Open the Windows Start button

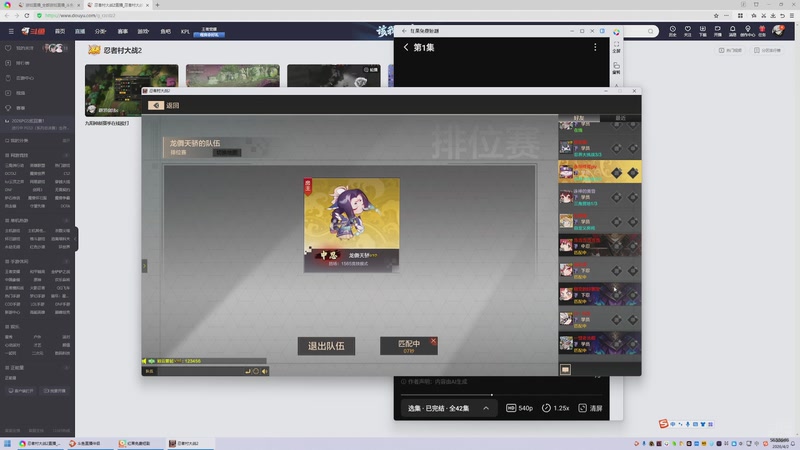coord(7,443)
